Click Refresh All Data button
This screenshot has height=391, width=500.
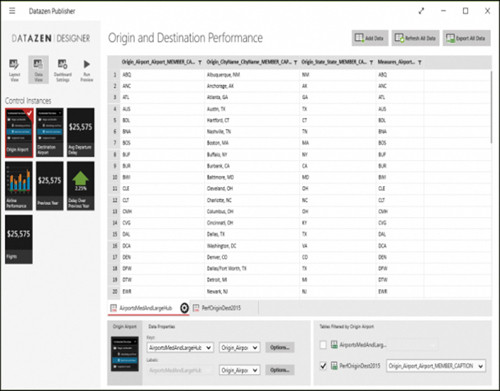415,38
